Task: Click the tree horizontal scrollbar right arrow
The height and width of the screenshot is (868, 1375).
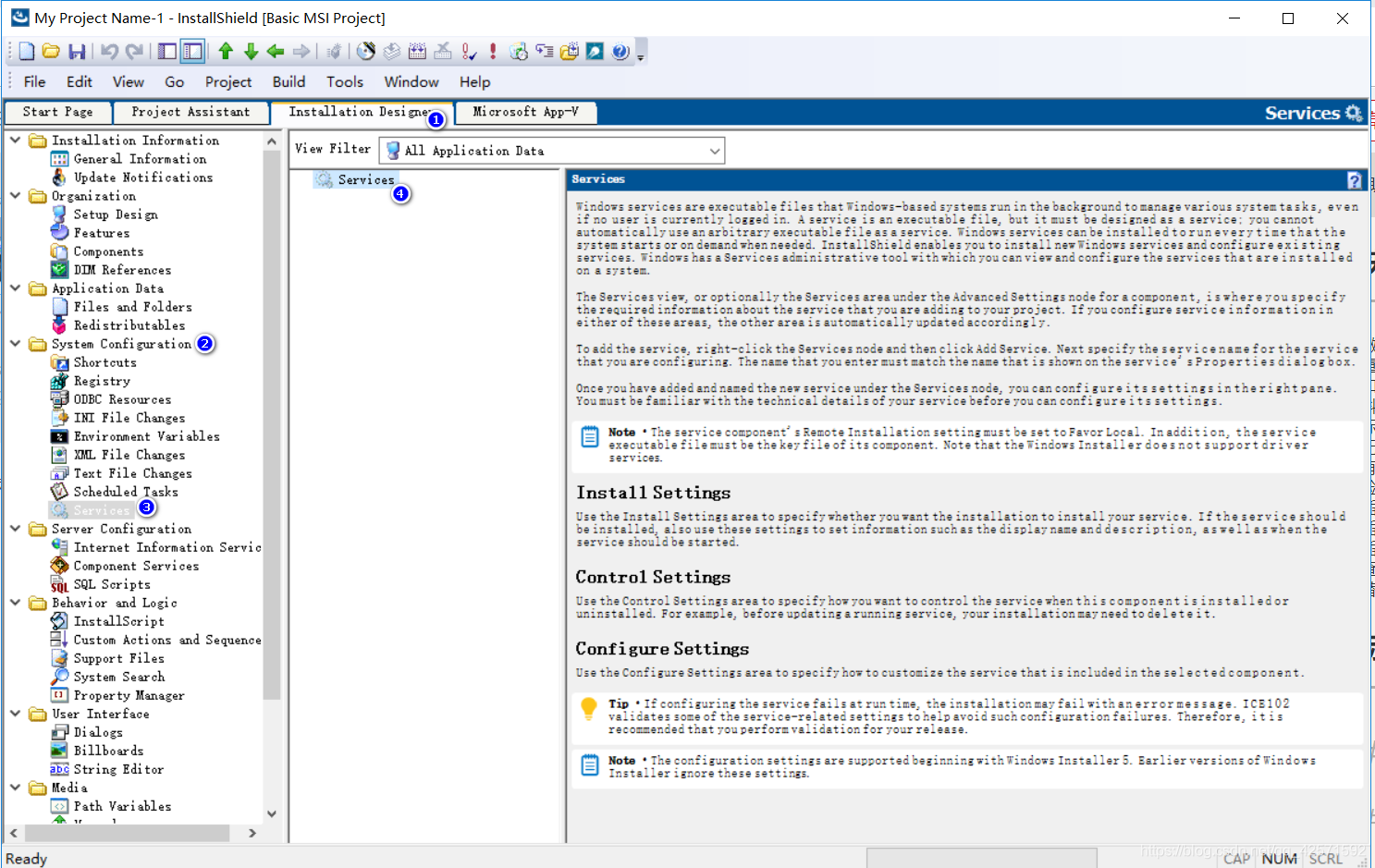Action: coord(252,833)
